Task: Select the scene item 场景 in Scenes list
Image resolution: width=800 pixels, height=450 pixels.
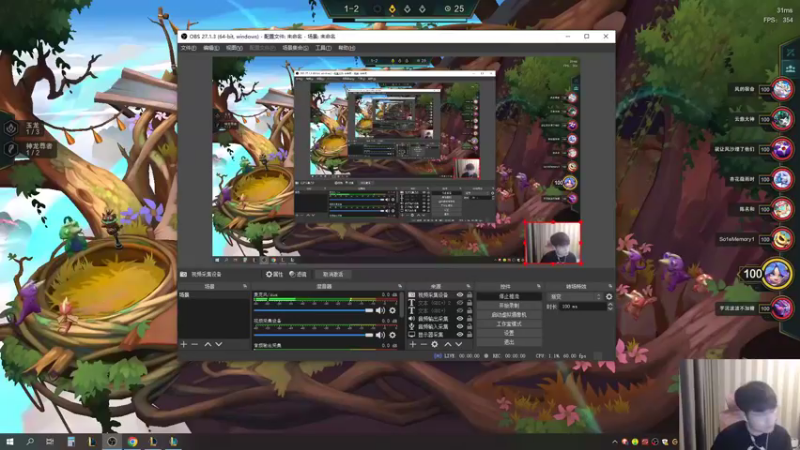Action: (214, 295)
